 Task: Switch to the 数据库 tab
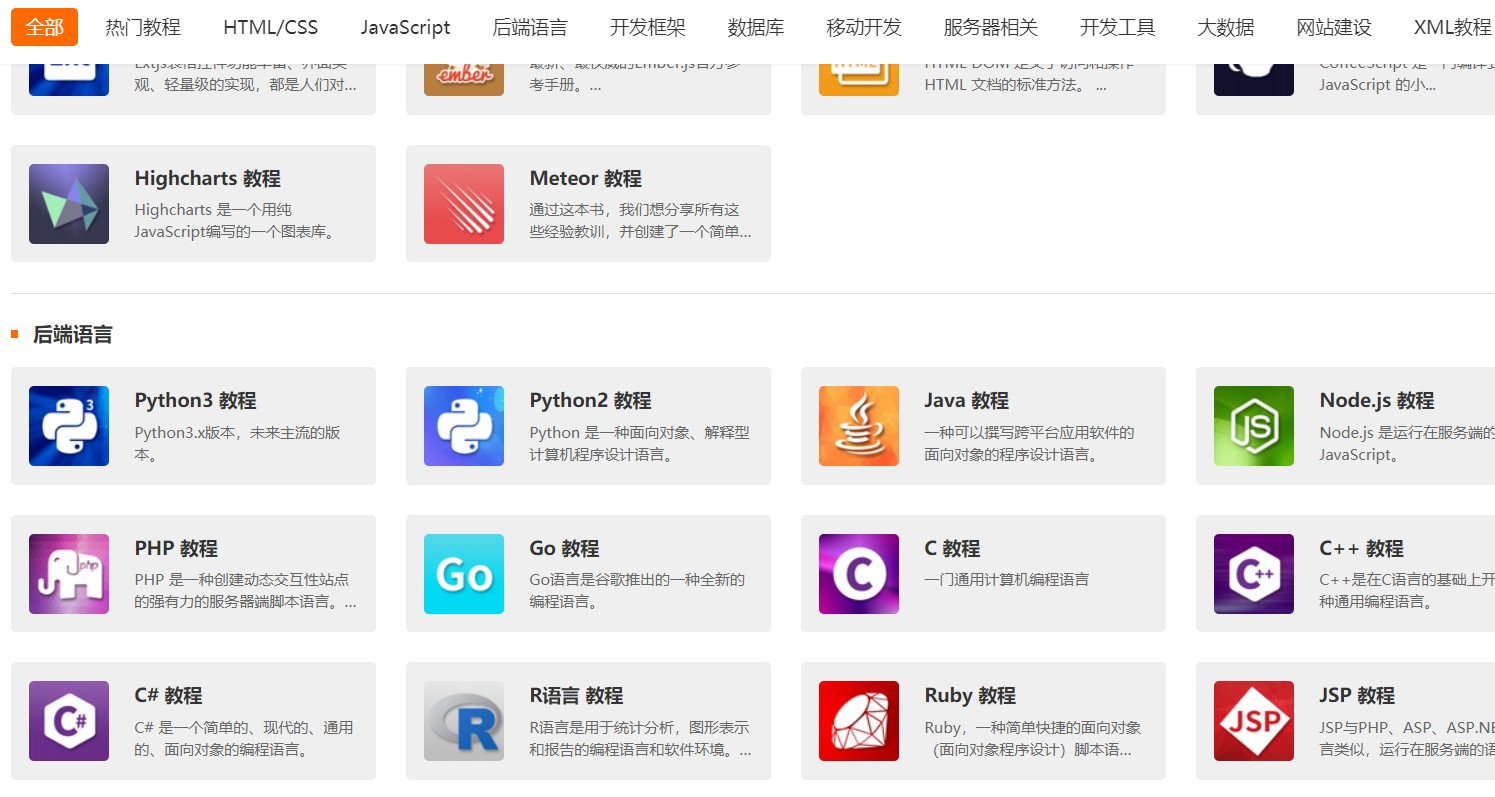[756, 27]
